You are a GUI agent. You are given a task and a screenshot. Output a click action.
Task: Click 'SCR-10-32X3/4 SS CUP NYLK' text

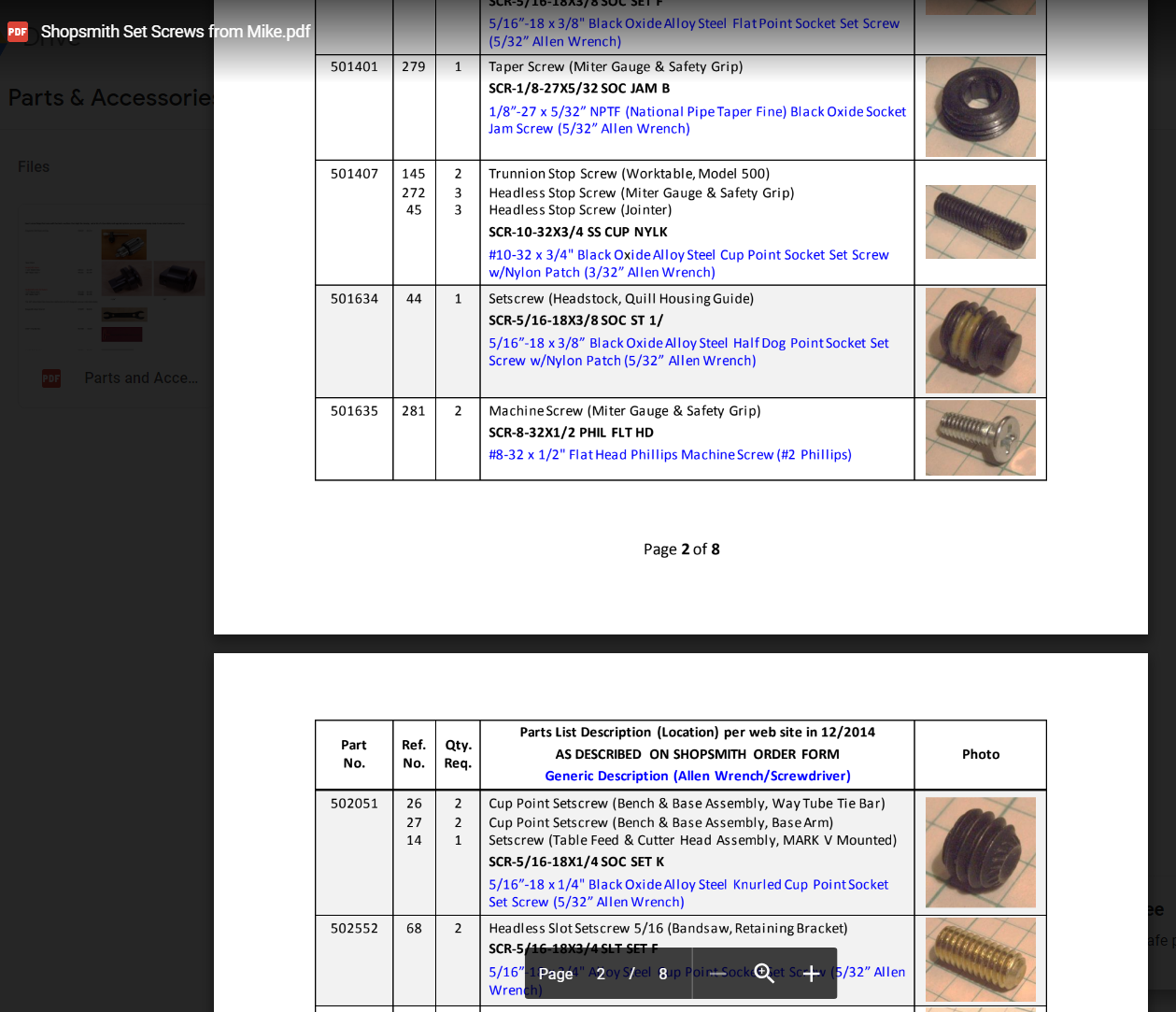tap(578, 233)
